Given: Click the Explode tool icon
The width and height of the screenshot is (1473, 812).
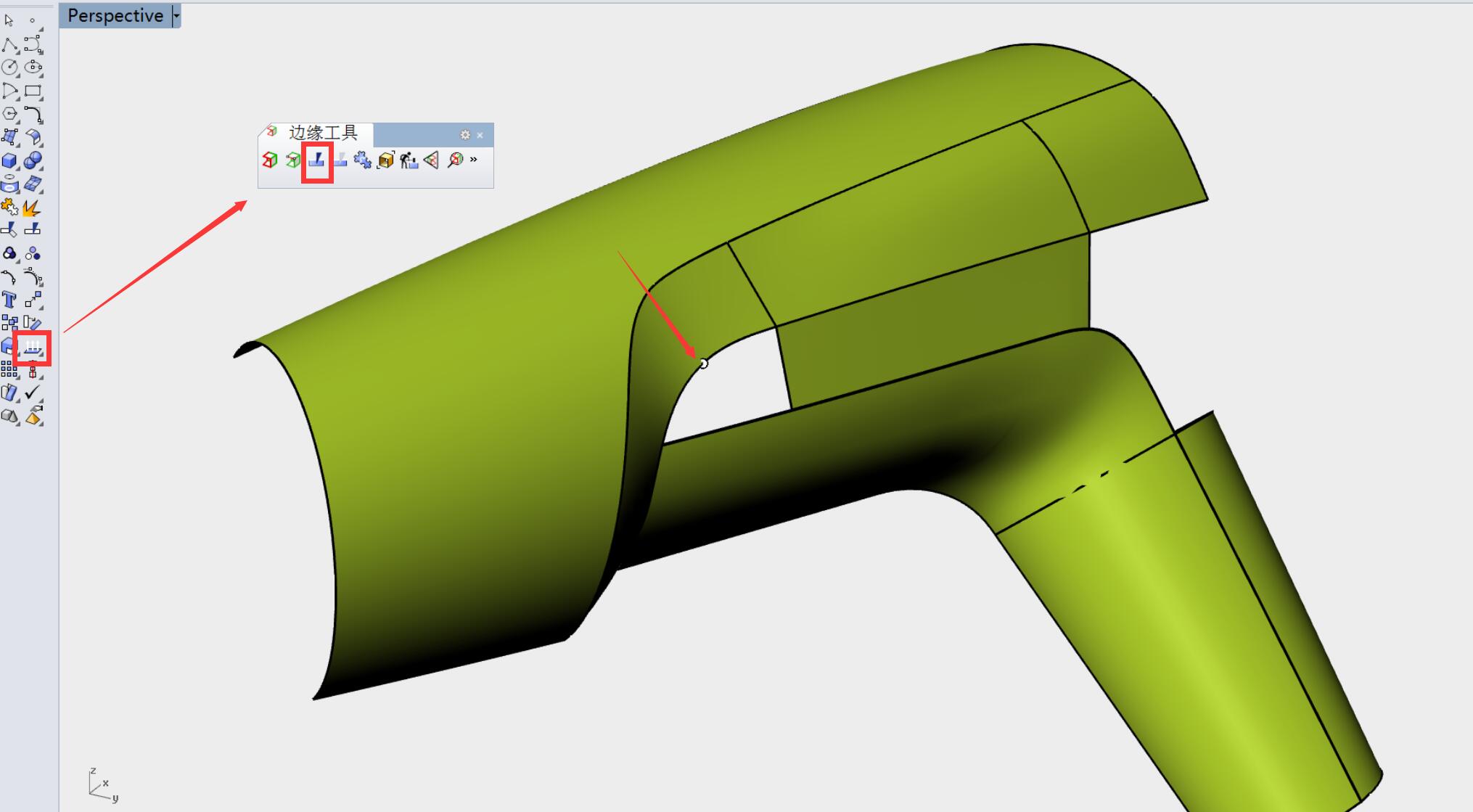Looking at the screenshot, I should click(32, 208).
